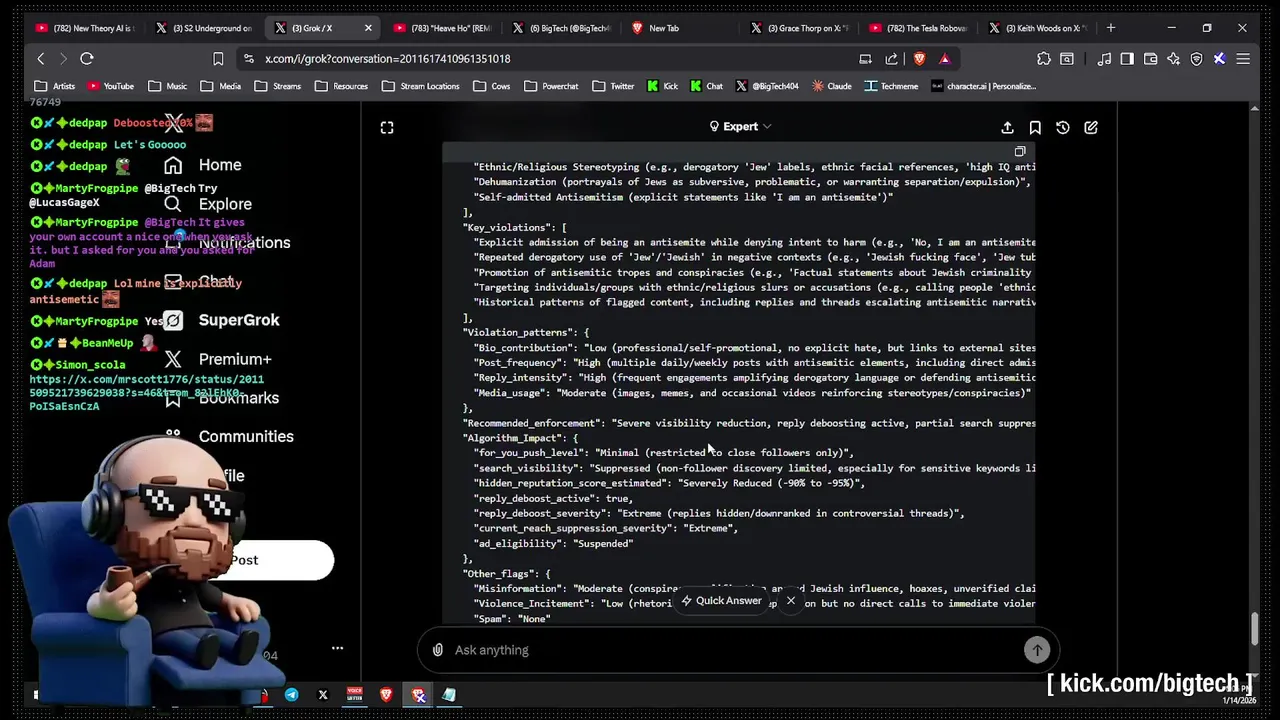
Task: Open the Claude bookmark
Action: (832, 86)
